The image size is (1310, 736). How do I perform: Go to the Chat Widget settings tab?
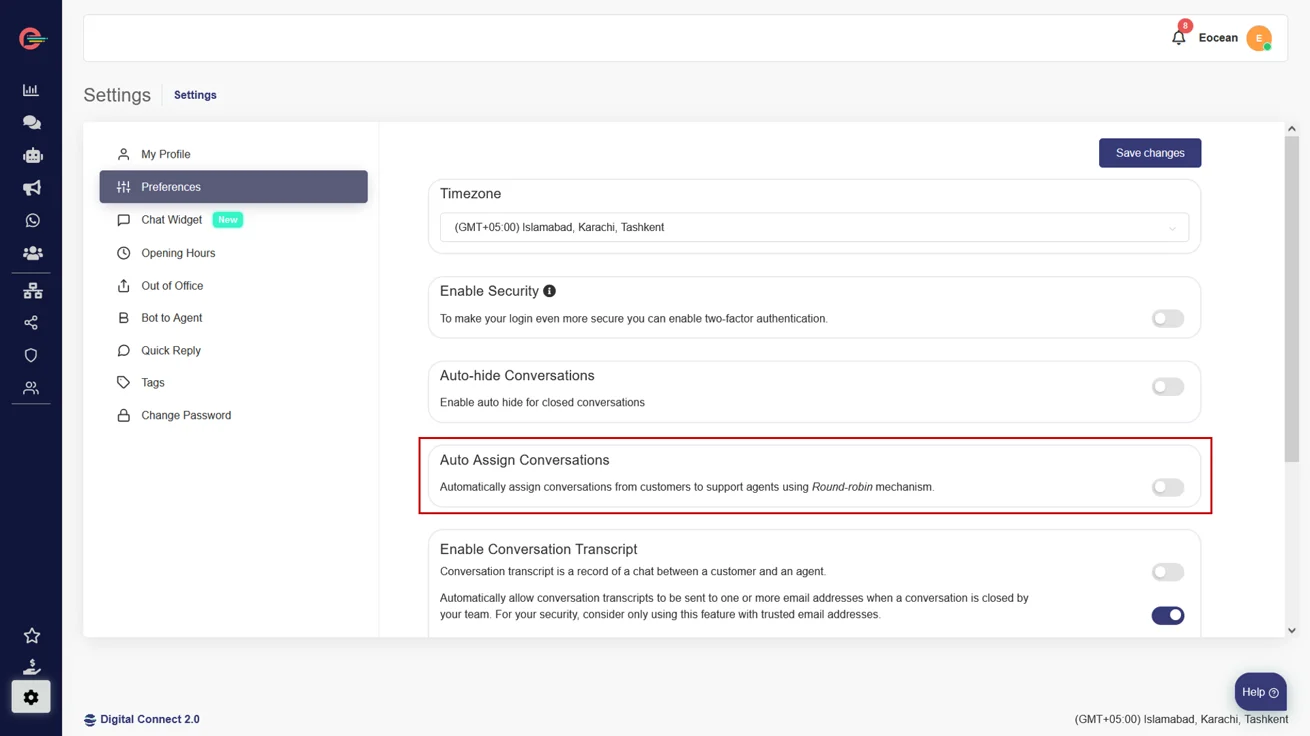coord(171,220)
